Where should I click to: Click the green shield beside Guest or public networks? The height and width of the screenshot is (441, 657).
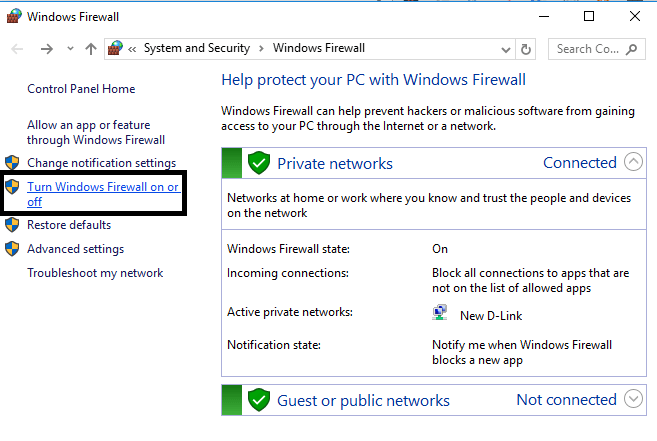[x=259, y=400]
